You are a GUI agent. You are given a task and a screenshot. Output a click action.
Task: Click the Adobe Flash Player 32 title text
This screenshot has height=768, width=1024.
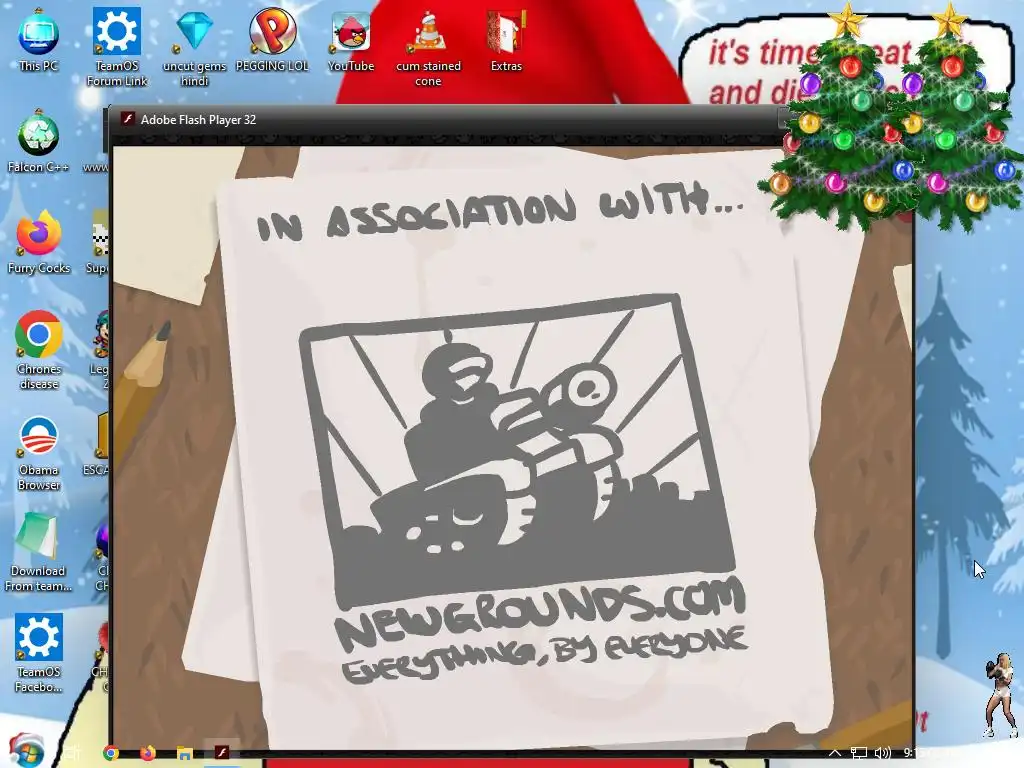199,120
